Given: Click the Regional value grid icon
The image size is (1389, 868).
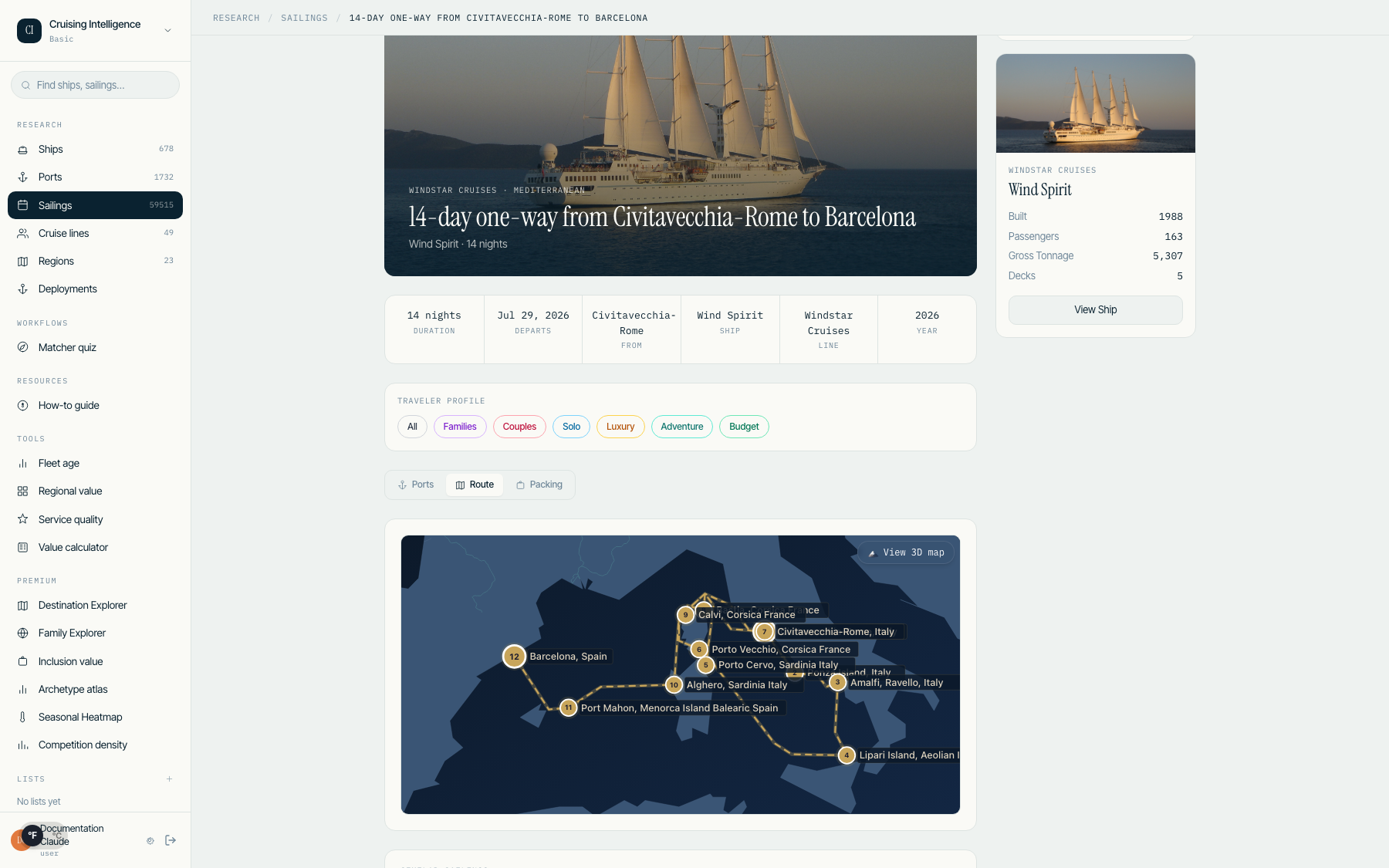Looking at the screenshot, I should pyautogui.click(x=23, y=491).
